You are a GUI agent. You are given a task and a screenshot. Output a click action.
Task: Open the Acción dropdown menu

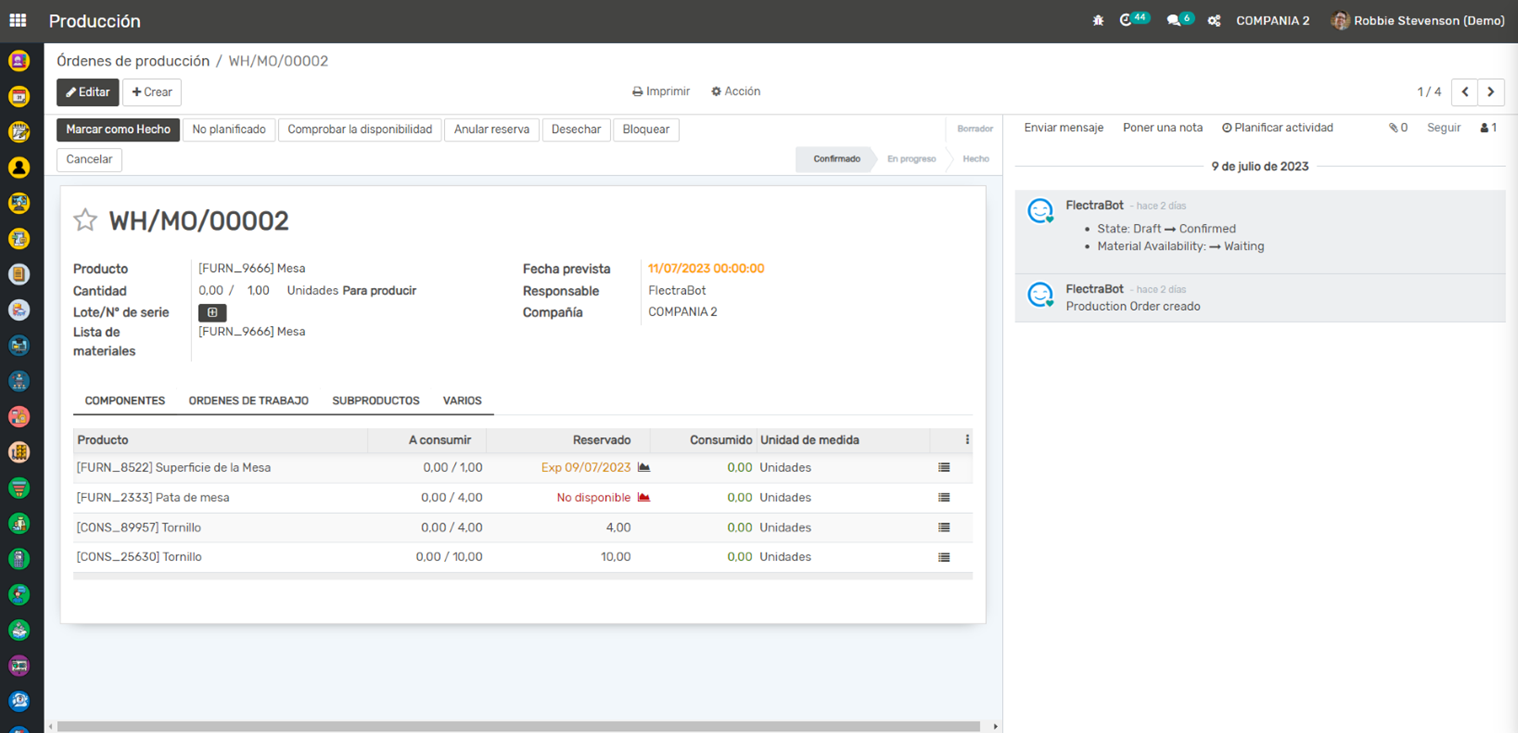tap(736, 91)
